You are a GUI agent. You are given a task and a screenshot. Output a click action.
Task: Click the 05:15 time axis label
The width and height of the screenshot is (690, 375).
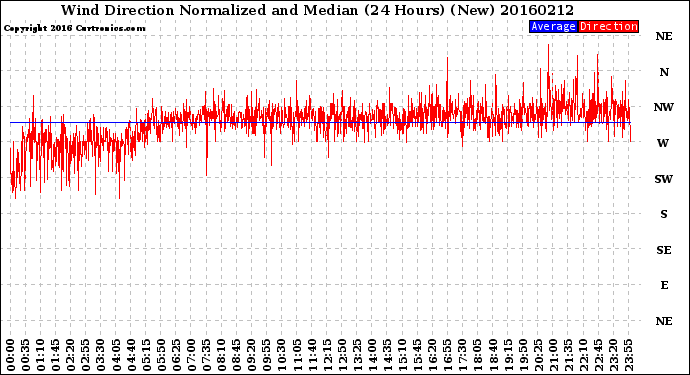point(146,355)
